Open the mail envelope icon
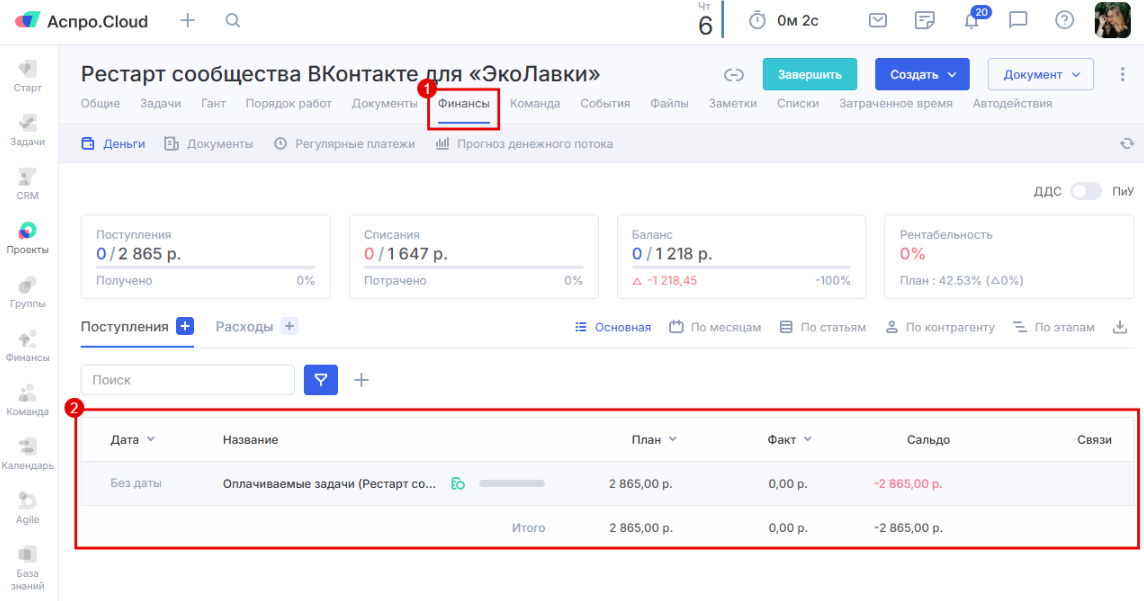 [x=878, y=20]
